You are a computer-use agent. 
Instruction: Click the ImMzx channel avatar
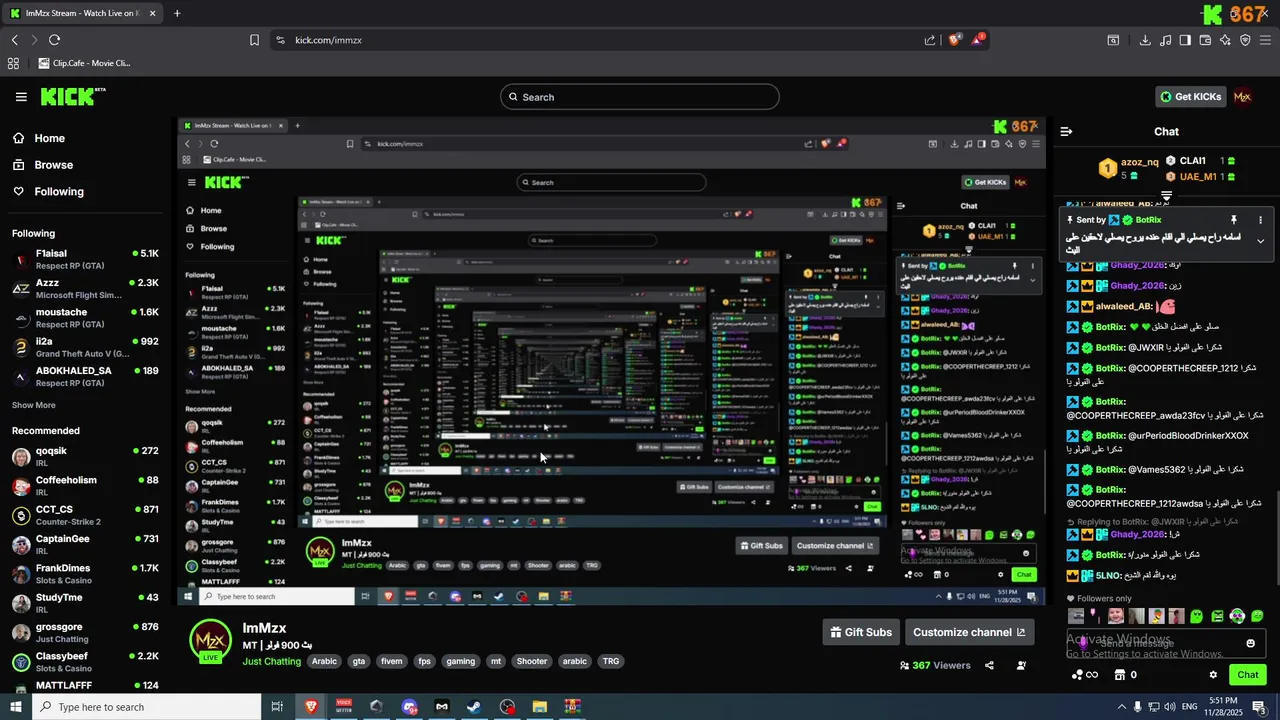(x=210, y=638)
